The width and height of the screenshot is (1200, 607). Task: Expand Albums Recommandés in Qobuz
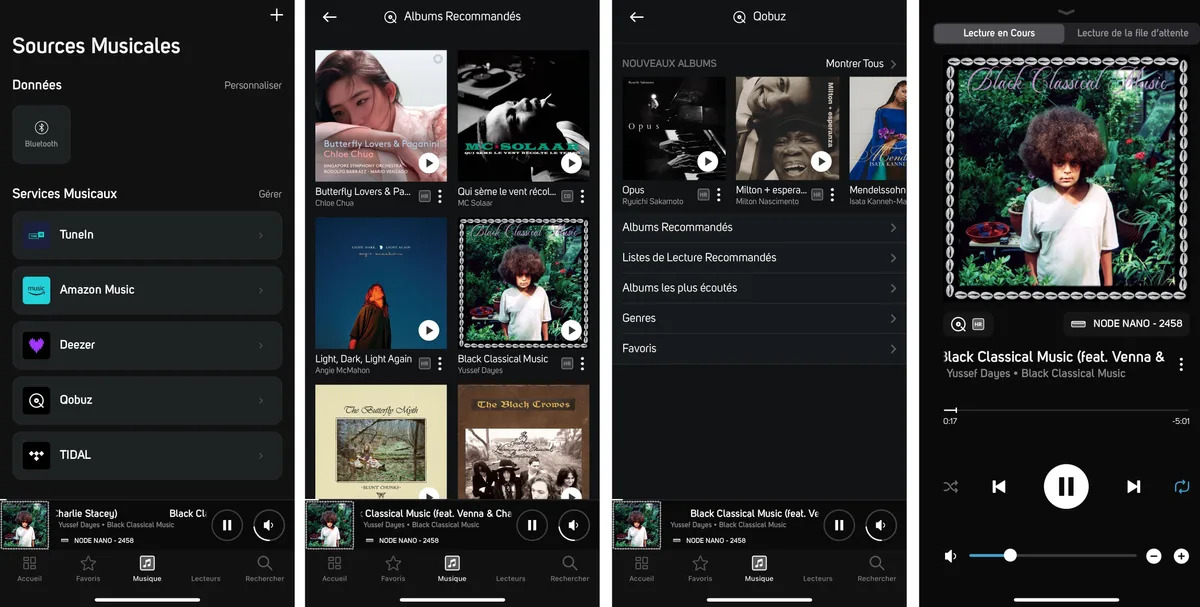pyautogui.click(x=759, y=228)
